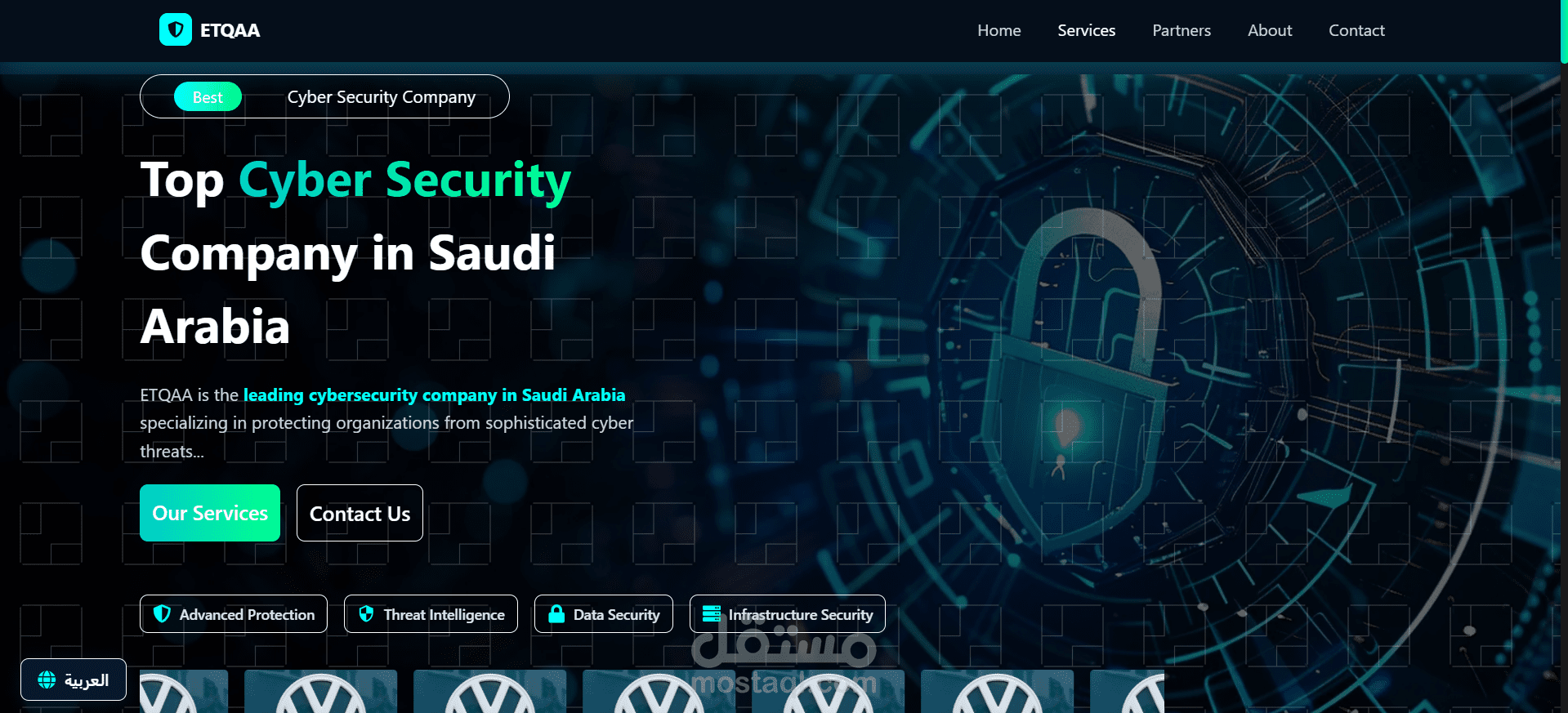Viewport: 1568px width, 713px height.
Task: Click the globe icon in language switcher
Action: click(47, 680)
